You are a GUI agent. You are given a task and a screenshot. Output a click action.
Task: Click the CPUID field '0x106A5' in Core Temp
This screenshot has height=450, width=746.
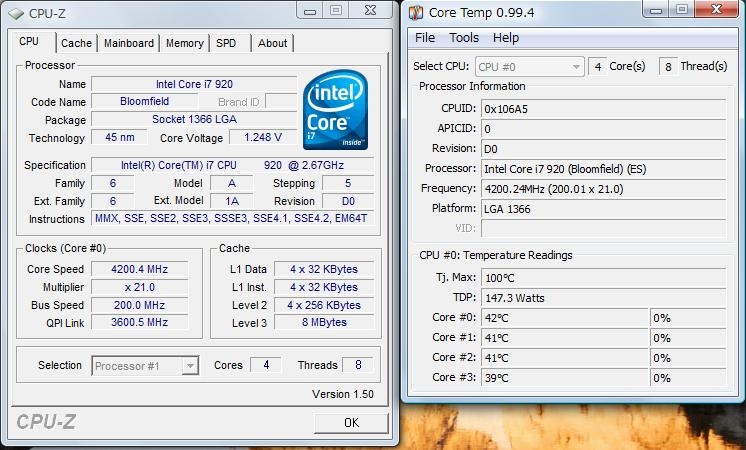pyautogui.click(x=603, y=109)
